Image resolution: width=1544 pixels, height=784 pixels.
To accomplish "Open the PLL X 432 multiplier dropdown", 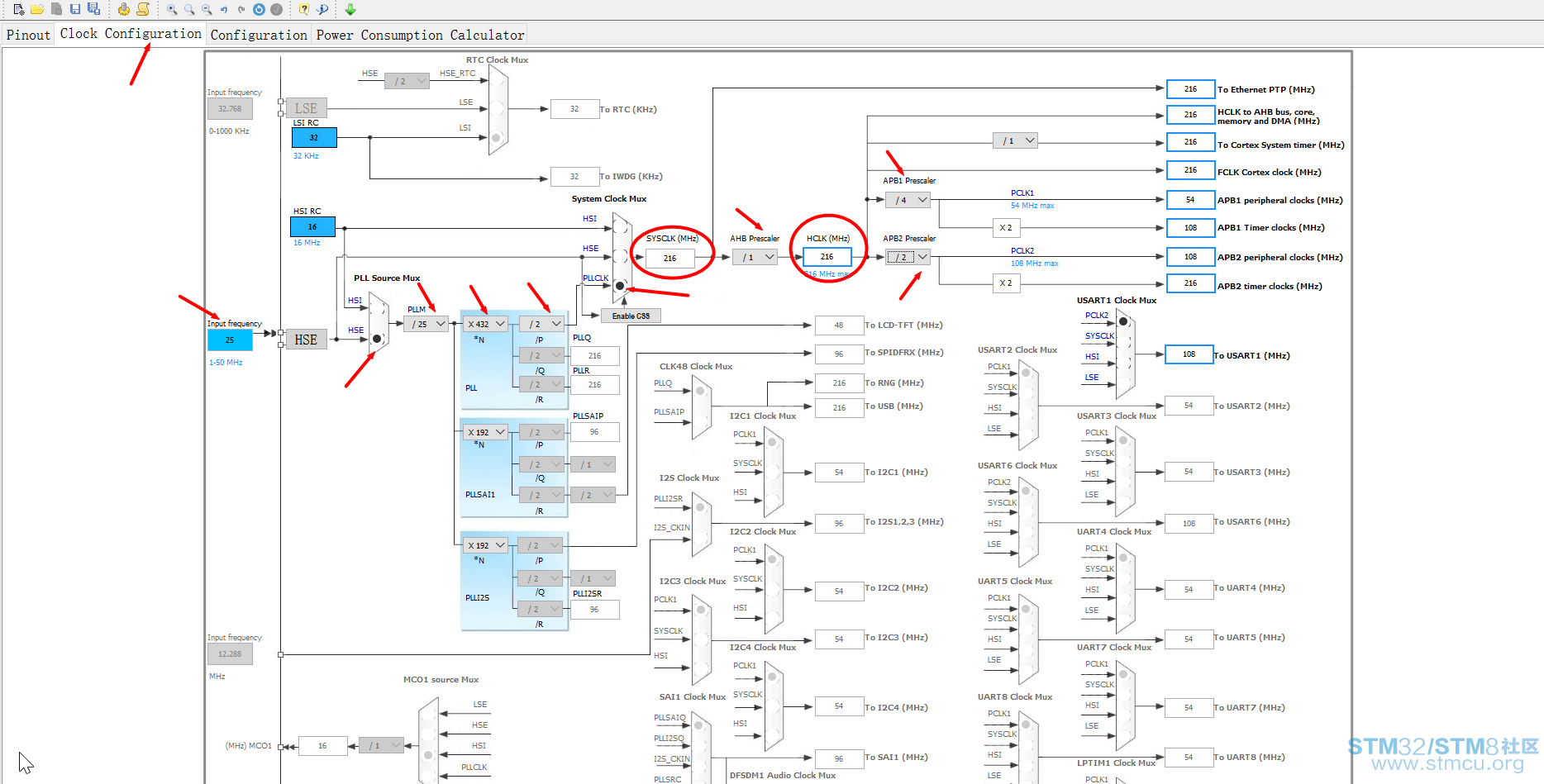I will click(x=485, y=324).
